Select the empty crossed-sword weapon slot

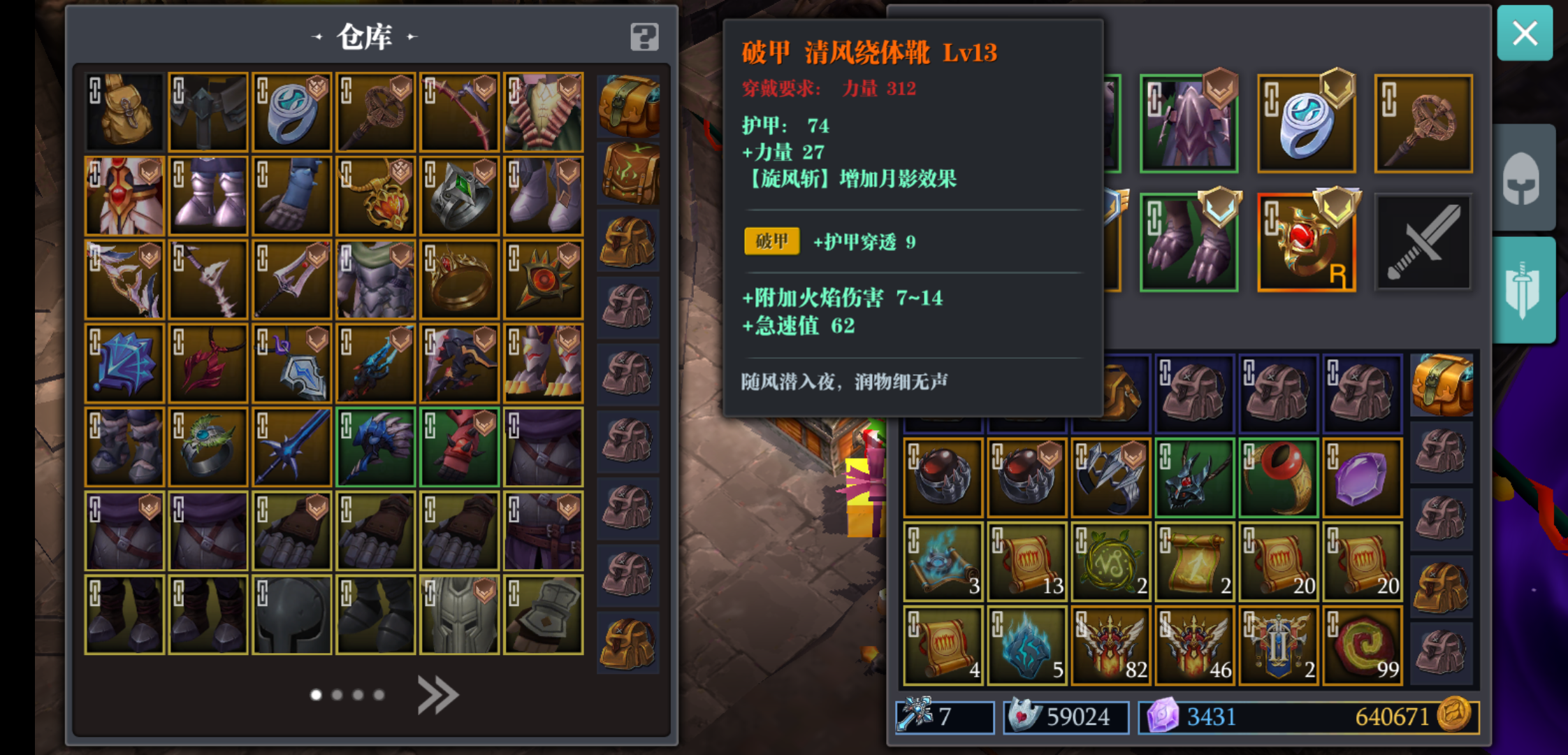(x=1423, y=242)
